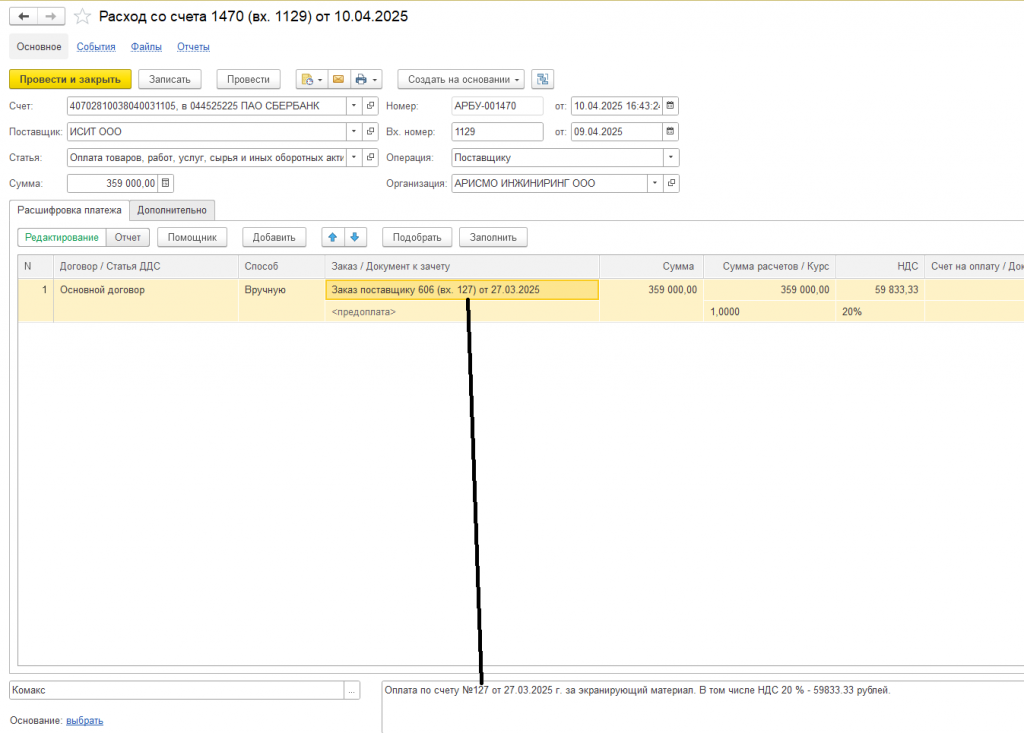This screenshot has height=733, width=1024.
Task: Click the Записать button
Action: tap(170, 79)
